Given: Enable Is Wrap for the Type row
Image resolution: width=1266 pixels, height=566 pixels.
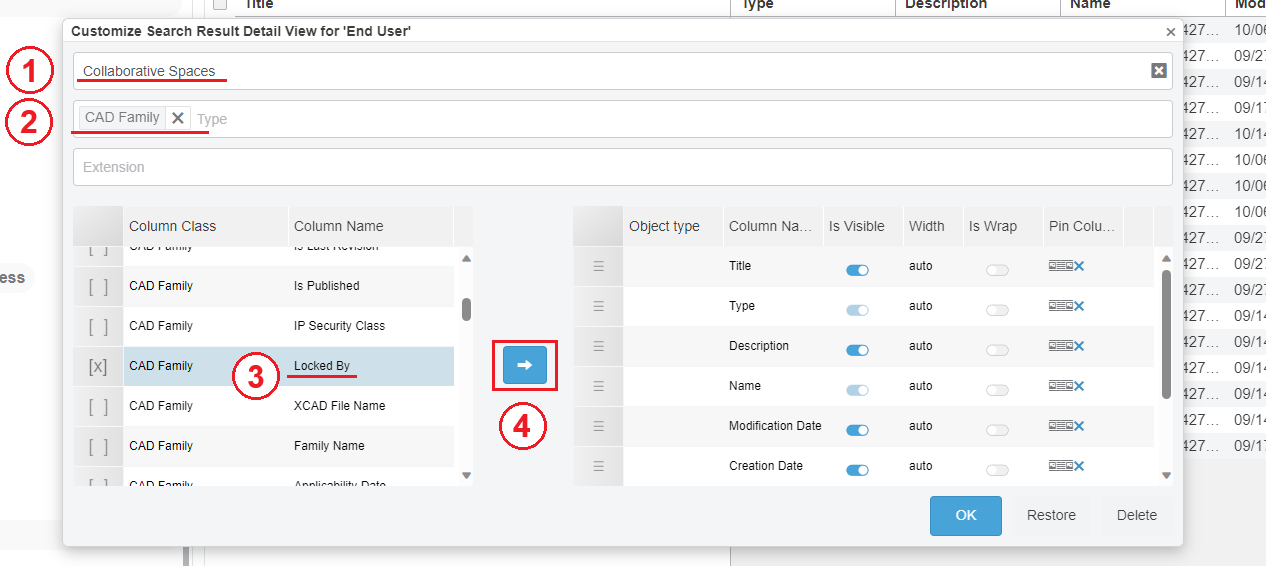Looking at the screenshot, I should pos(997,310).
